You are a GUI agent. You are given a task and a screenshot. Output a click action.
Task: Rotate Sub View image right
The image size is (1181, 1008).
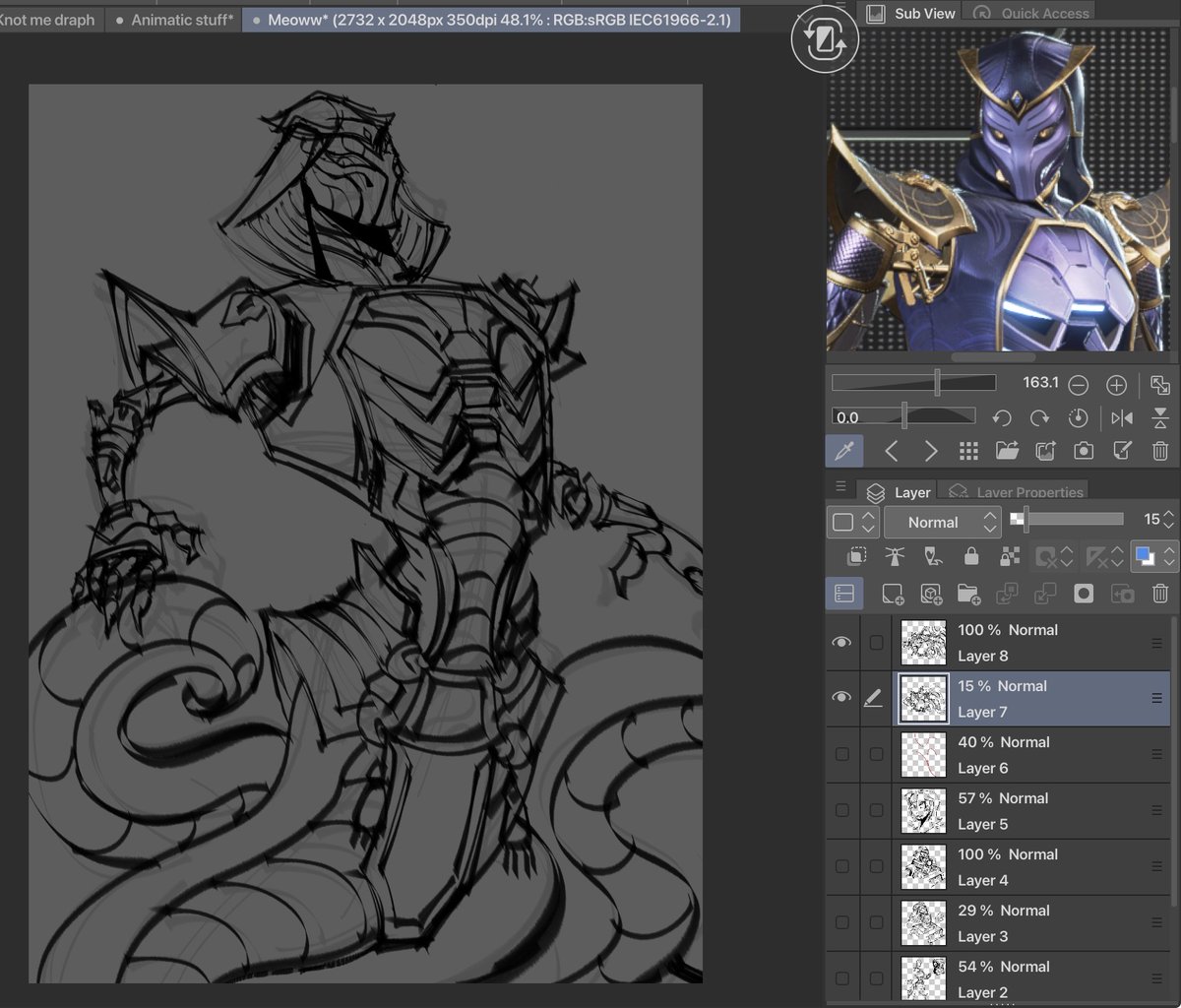coord(1039,417)
